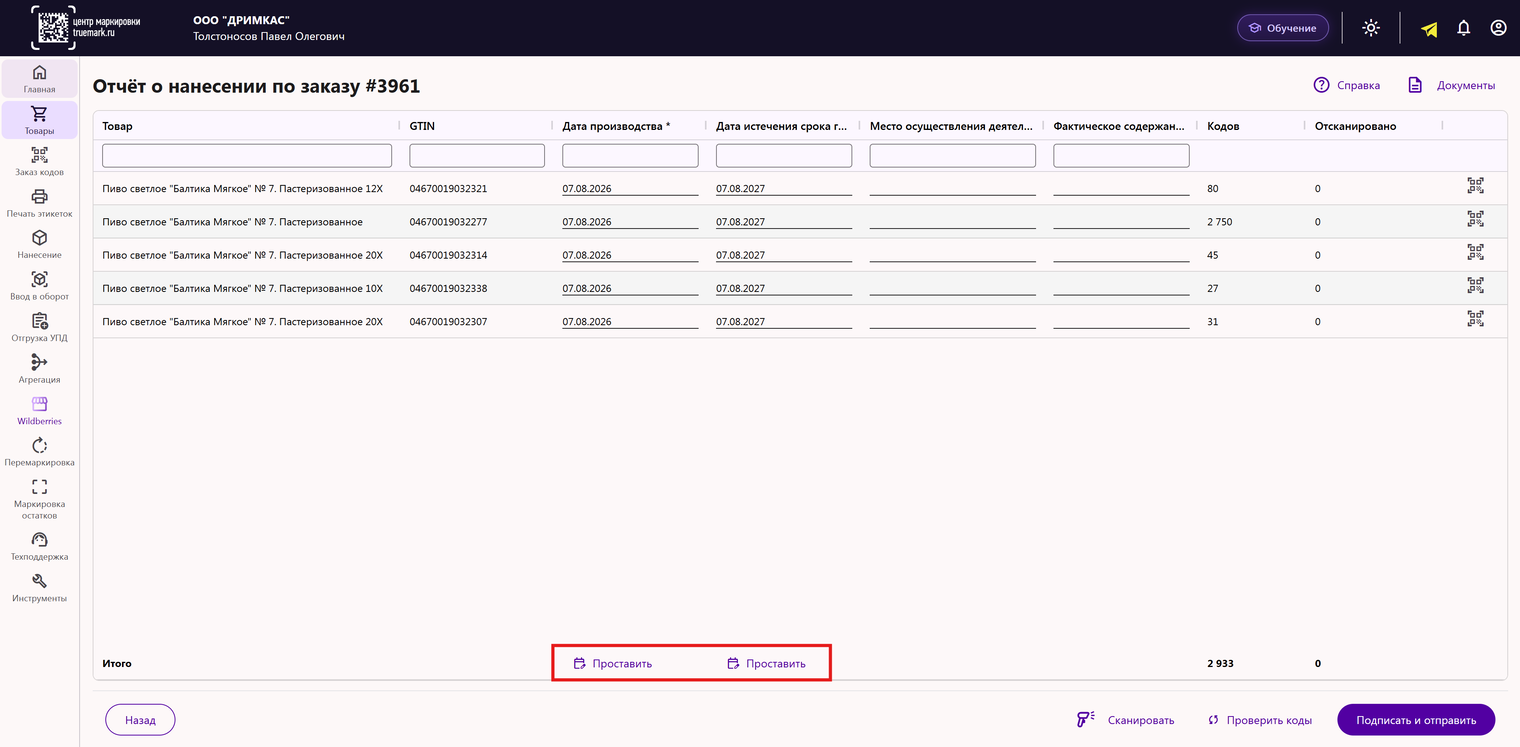Open Инструменты in sidebar
1520x747 pixels.
[39, 588]
